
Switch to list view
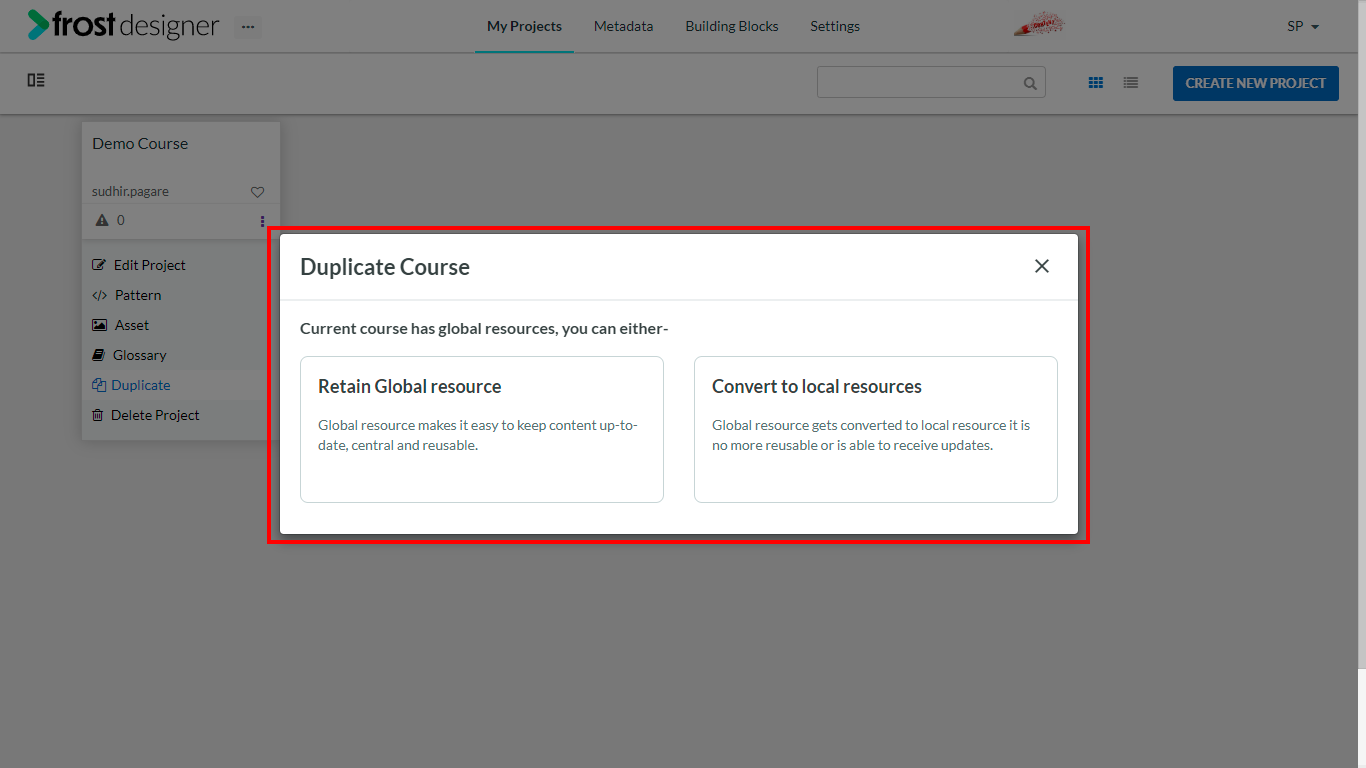coord(1131,83)
